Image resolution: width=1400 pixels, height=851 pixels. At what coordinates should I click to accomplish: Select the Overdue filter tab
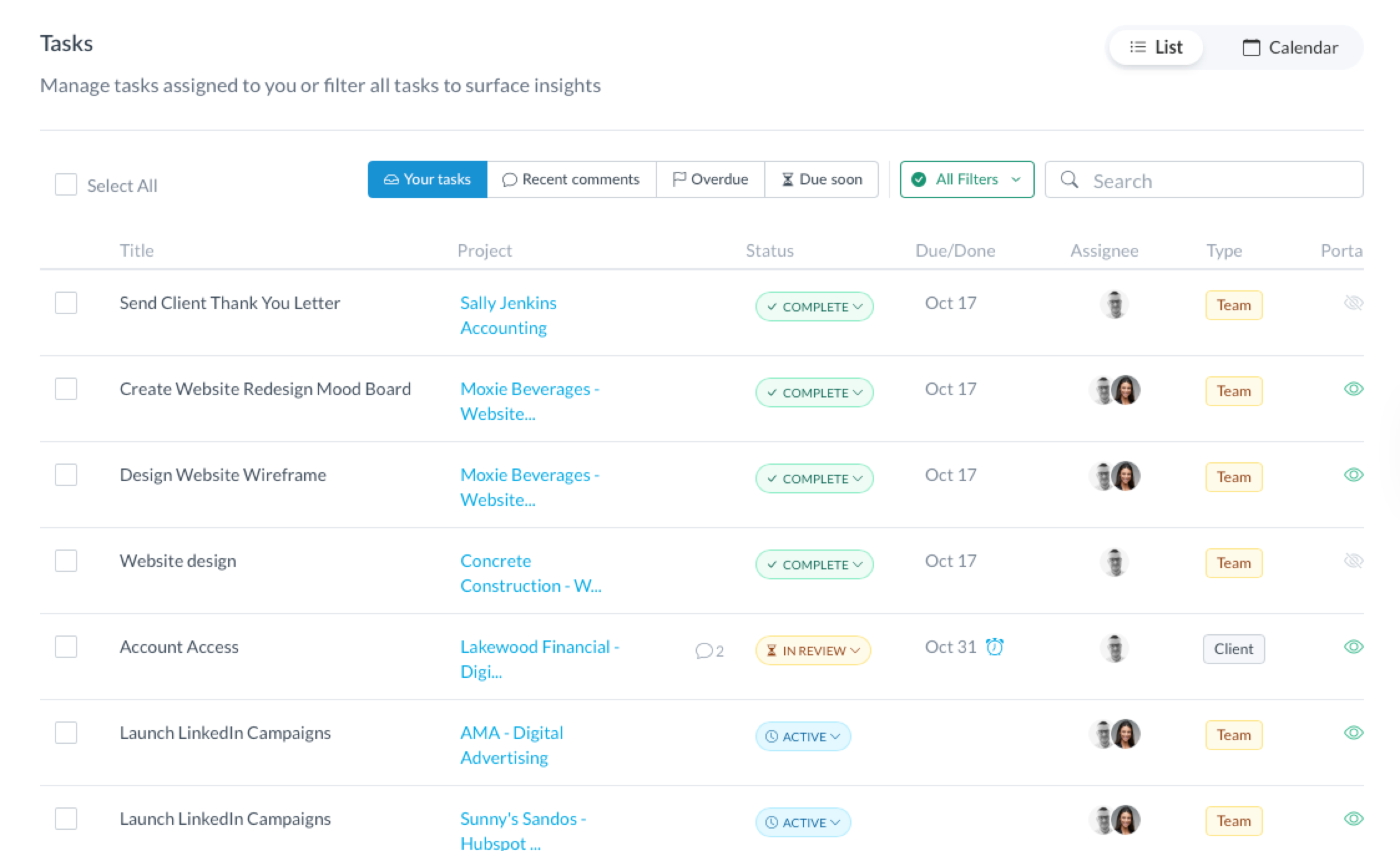pos(710,180)
